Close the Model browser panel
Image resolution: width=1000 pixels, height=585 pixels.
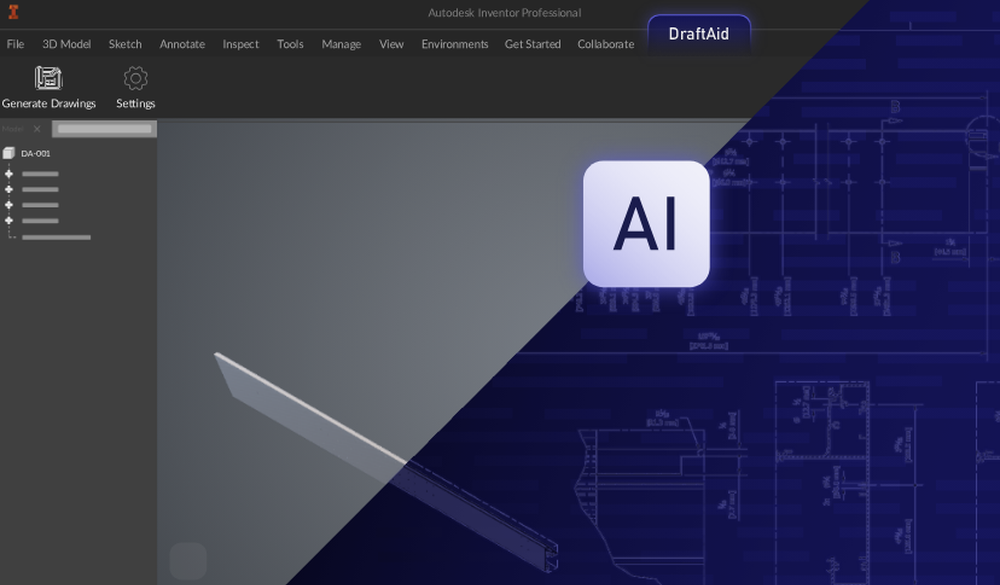(x=37, y=129)
